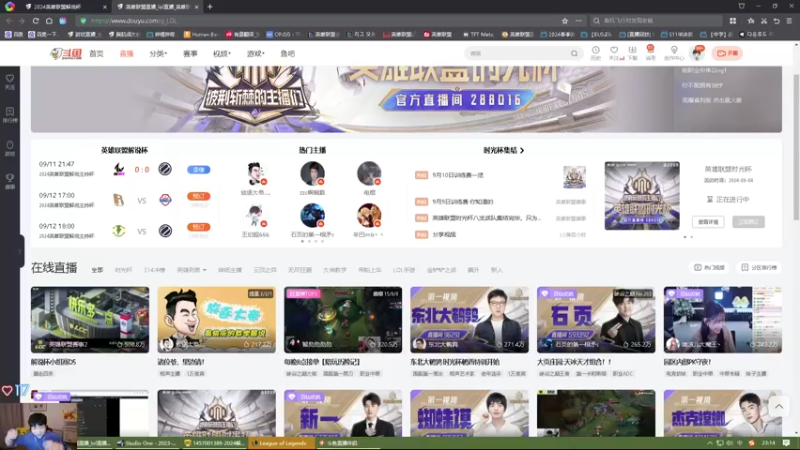Screen dimensions: 800x450
Task: Click the 查看详情 details button
Action: [708, 222]
